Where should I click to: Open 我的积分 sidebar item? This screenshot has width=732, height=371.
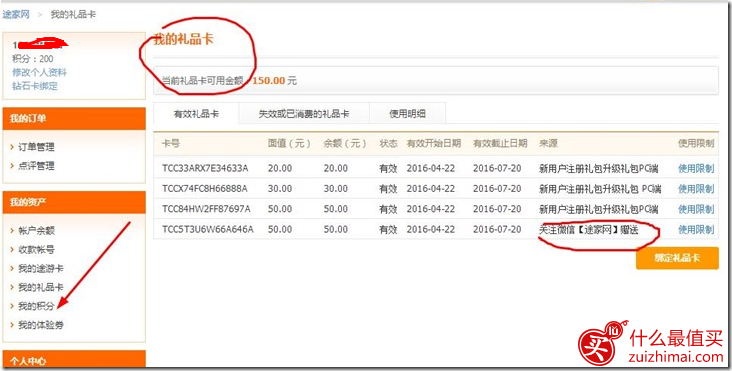[x=36, y=306]
